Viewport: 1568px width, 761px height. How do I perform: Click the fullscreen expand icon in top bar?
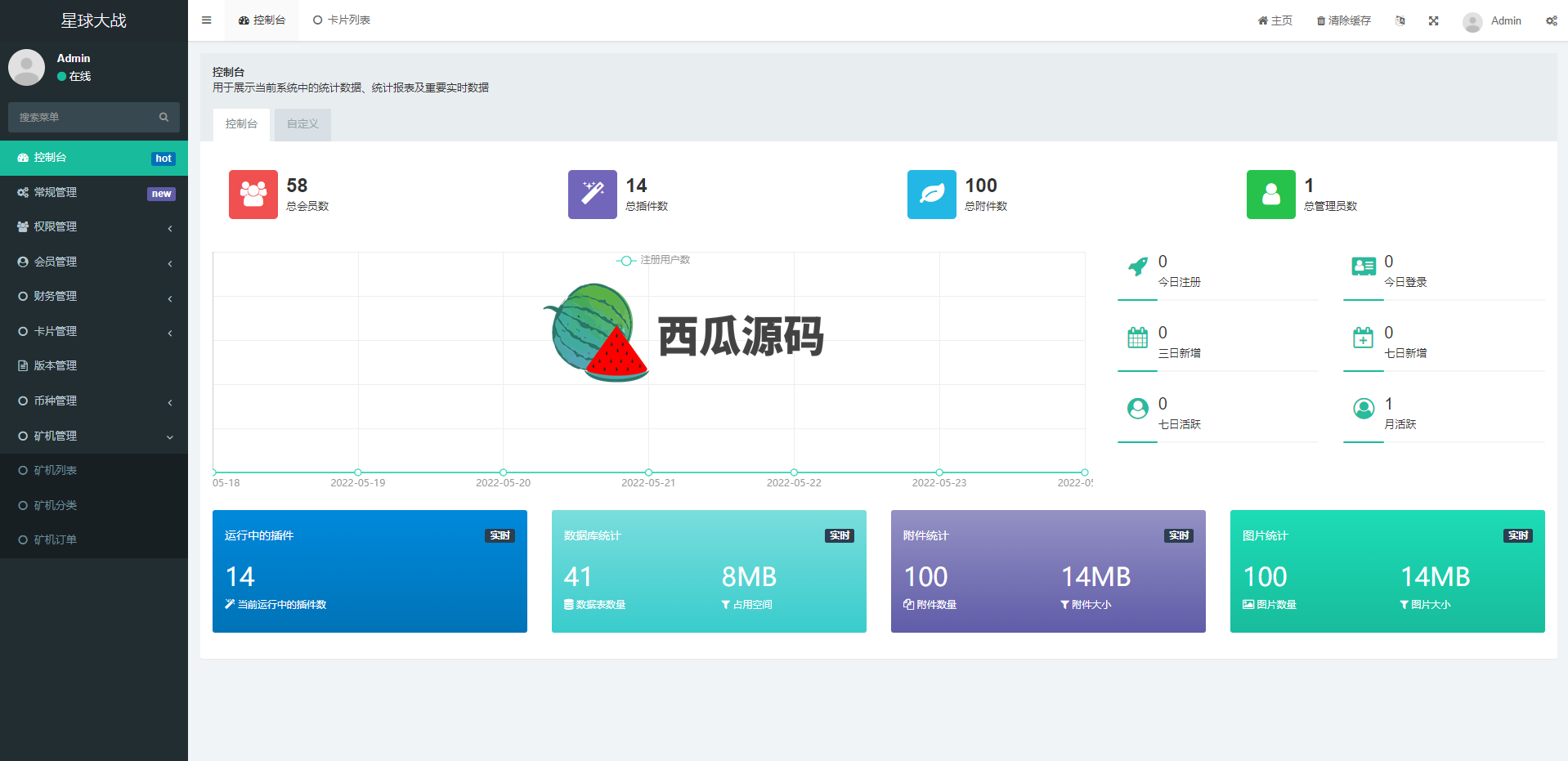point(1433,21)
